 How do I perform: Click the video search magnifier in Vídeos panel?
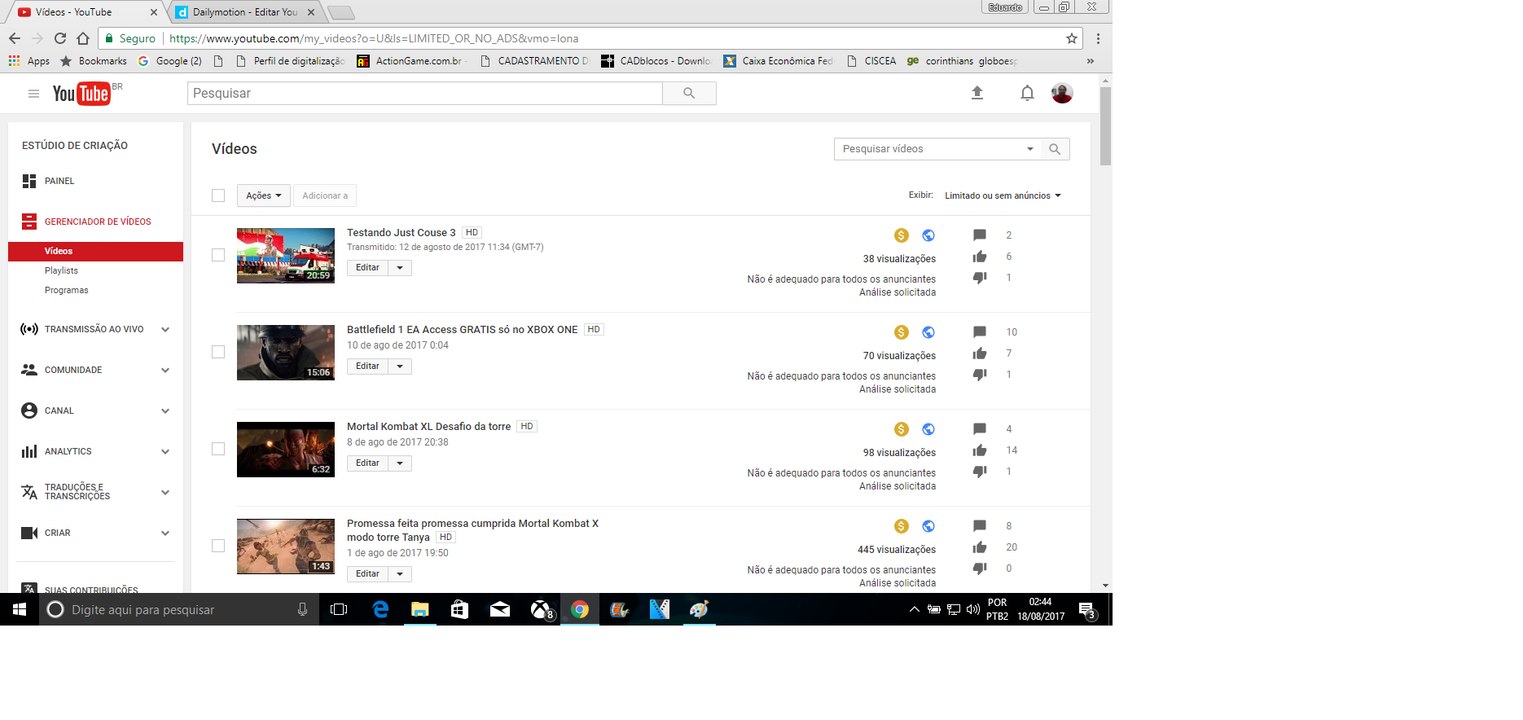[x=1055, y=149]
